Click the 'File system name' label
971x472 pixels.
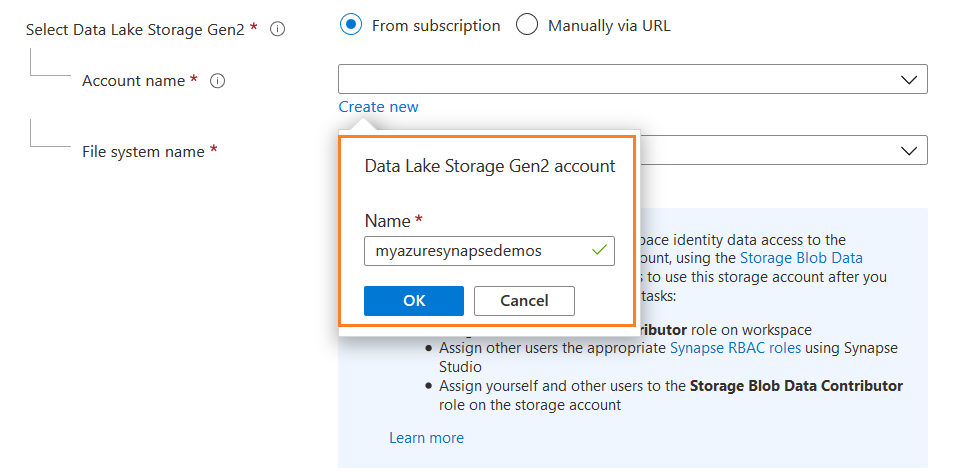coord(143,152)
